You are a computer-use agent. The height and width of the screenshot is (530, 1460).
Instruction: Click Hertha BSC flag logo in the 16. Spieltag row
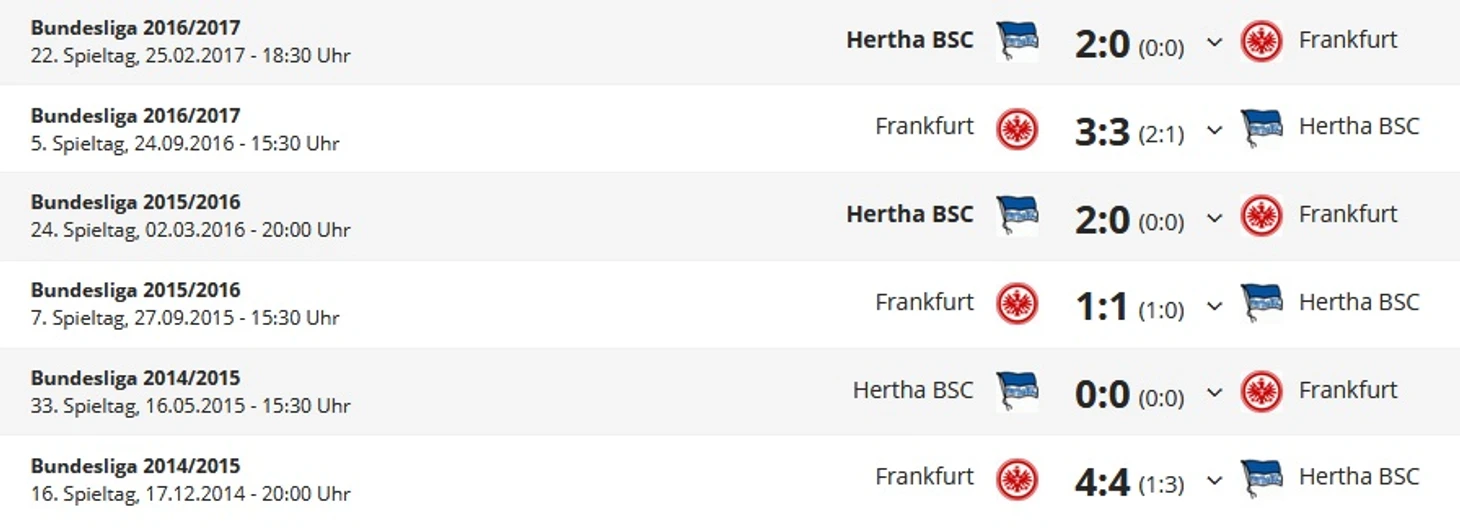tap(1261, 478)
